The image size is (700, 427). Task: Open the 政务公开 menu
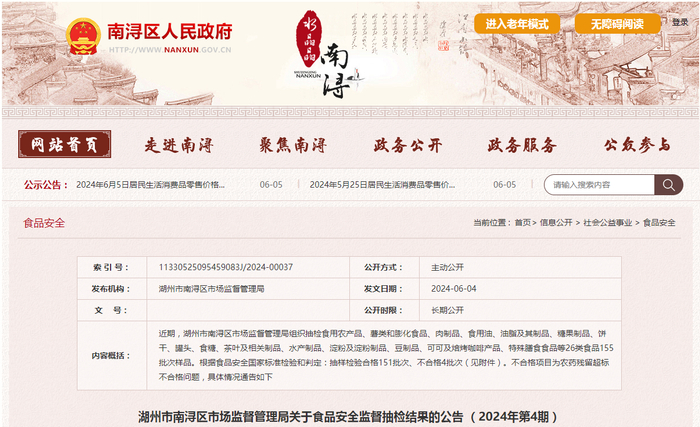[x=408, y=145]
